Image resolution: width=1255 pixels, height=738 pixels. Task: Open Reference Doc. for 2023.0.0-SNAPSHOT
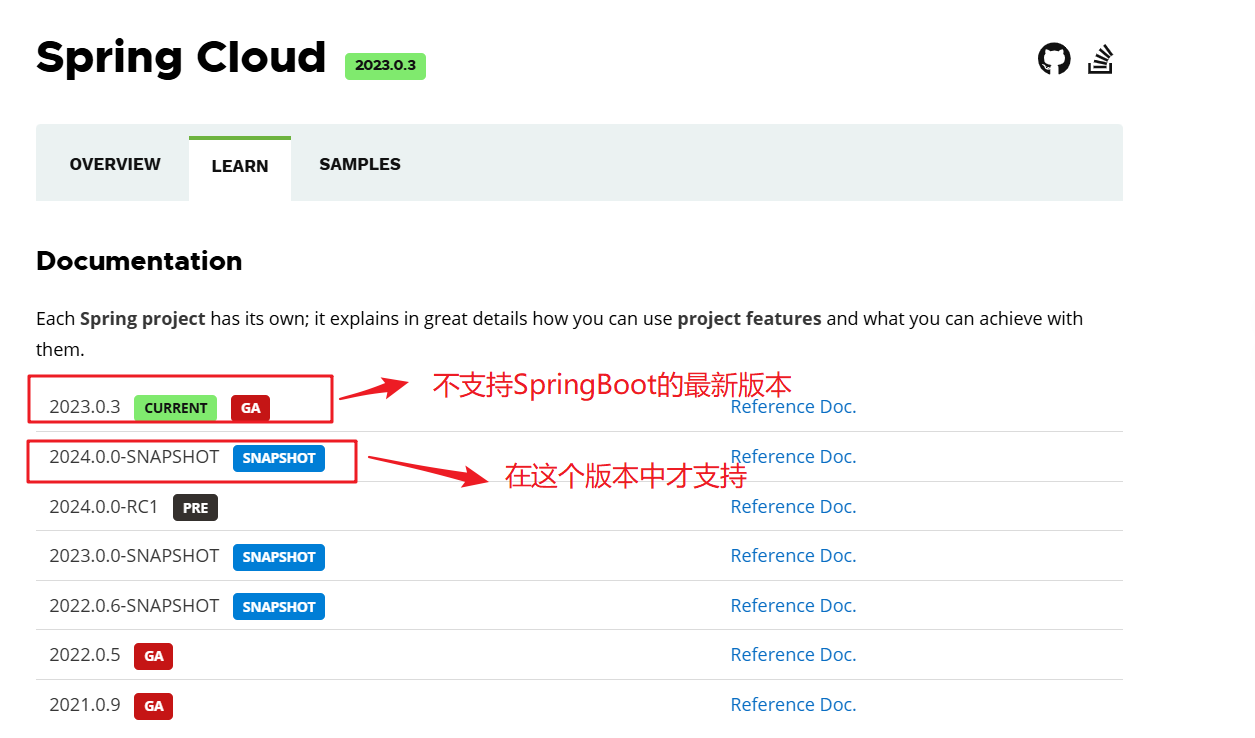(x=793, y=556)
